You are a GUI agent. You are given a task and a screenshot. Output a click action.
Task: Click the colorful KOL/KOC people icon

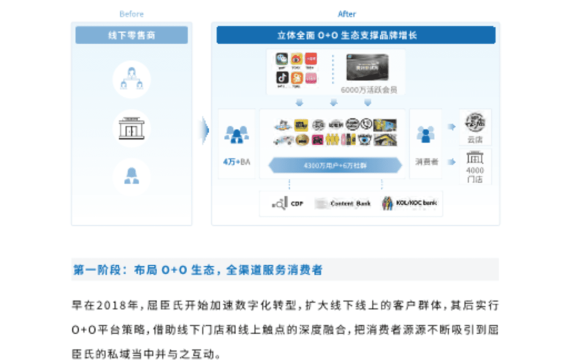[388, 203]
